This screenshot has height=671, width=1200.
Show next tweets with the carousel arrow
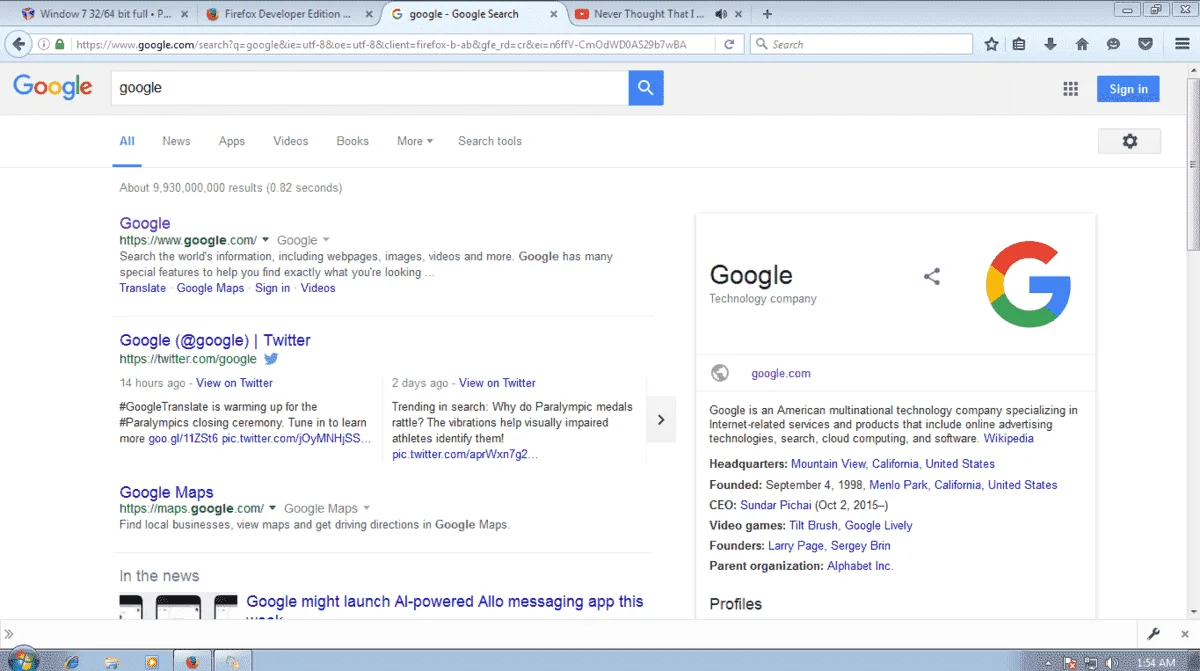coord(661,420)
